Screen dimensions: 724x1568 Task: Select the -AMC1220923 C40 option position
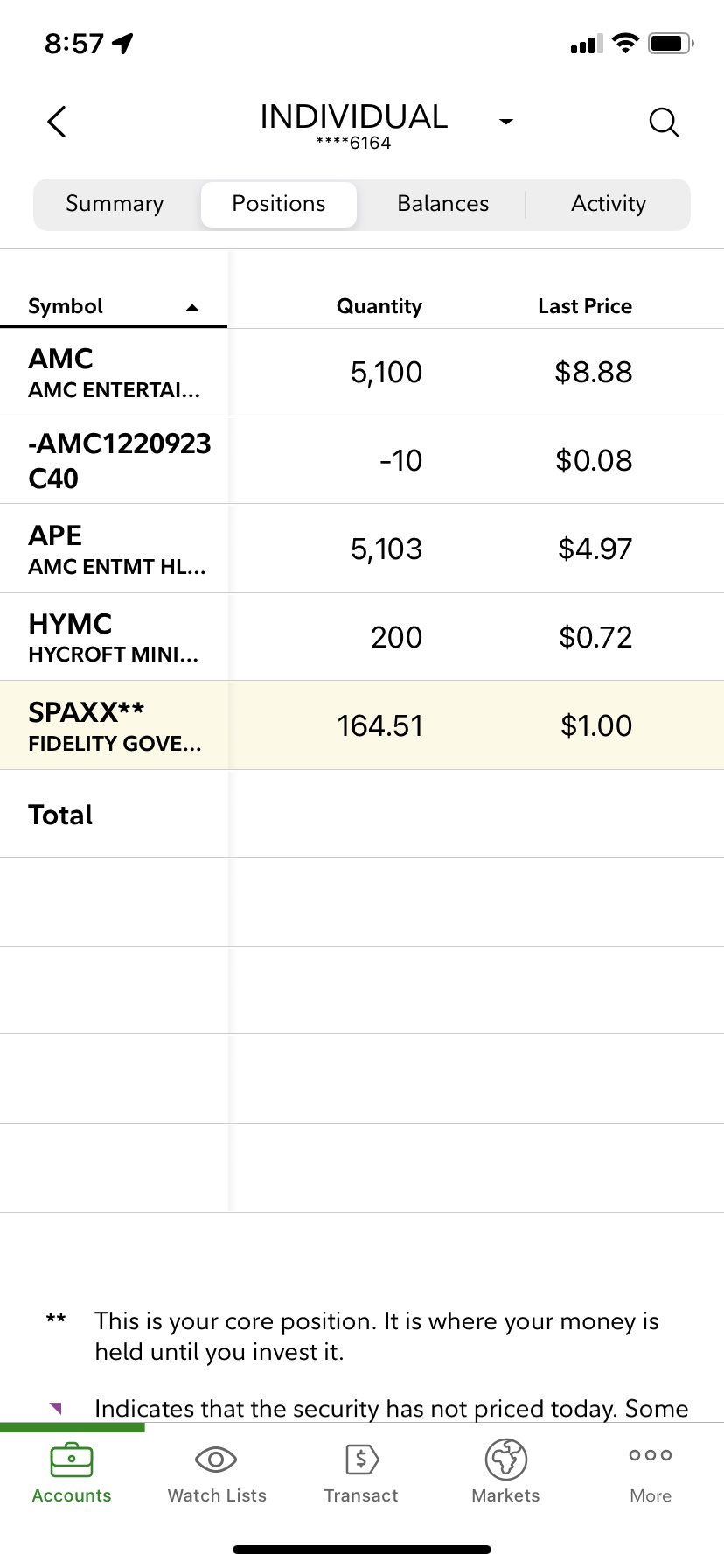pos(362,460)
